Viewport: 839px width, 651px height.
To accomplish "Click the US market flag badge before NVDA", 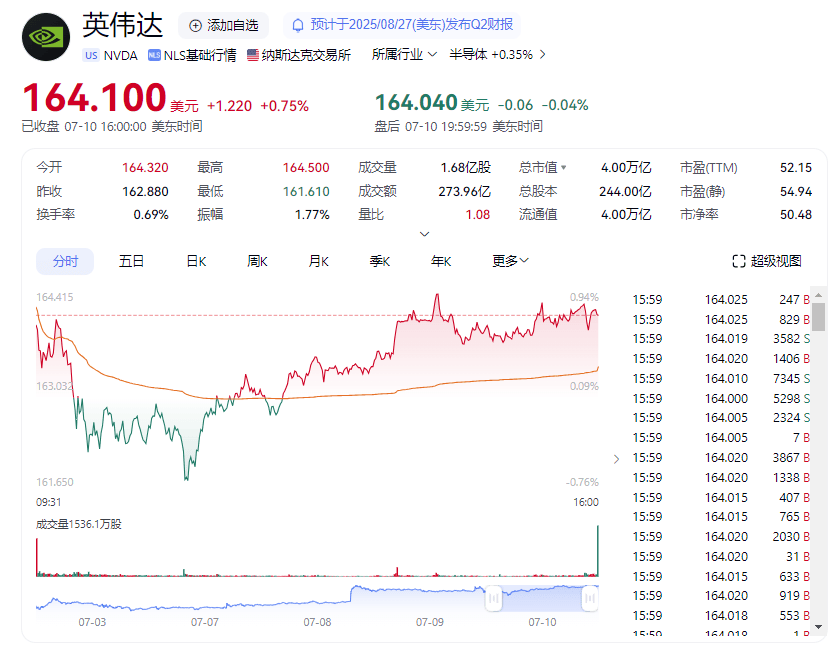I will [91, 56].
